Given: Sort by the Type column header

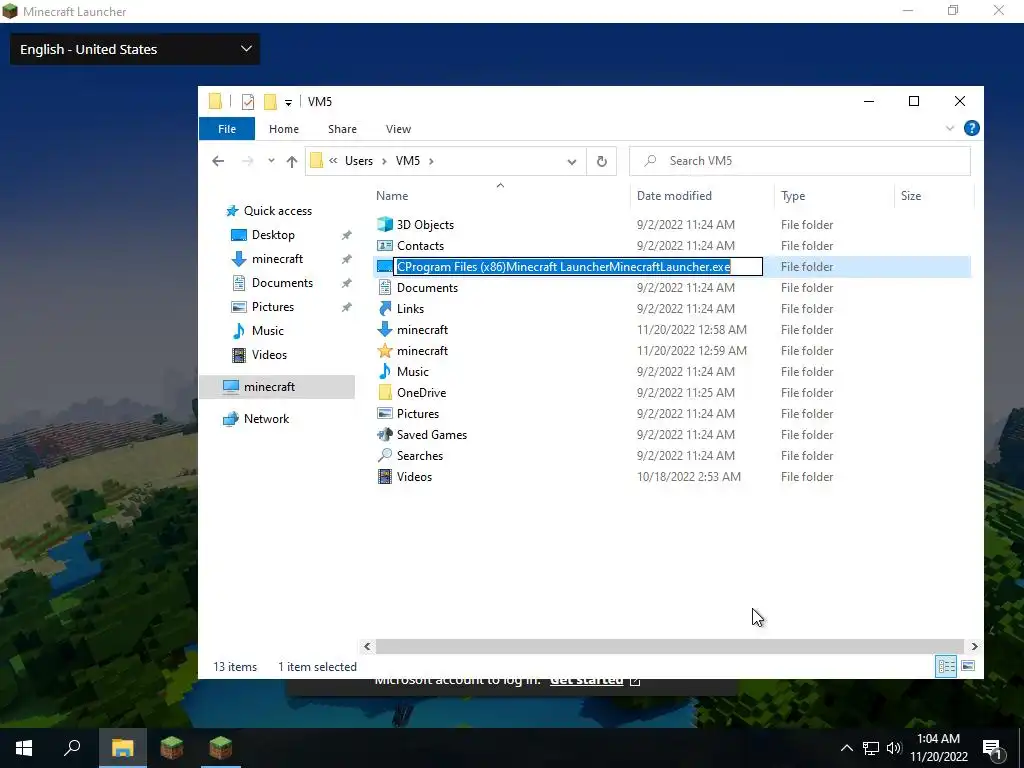Looking at the screenshot, I should 793,196.
